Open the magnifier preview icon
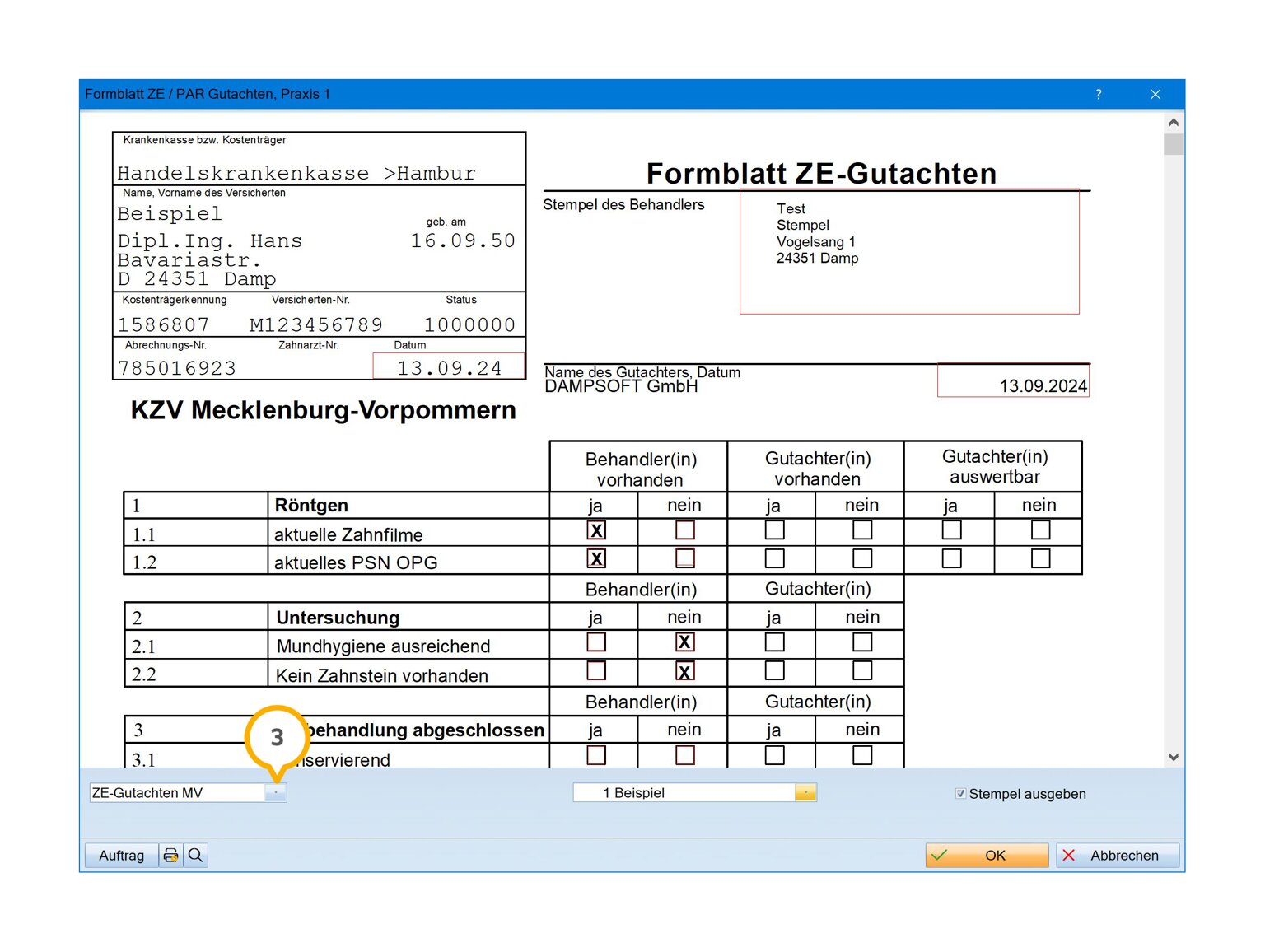 pyautogui.click(x=196, y=855)
